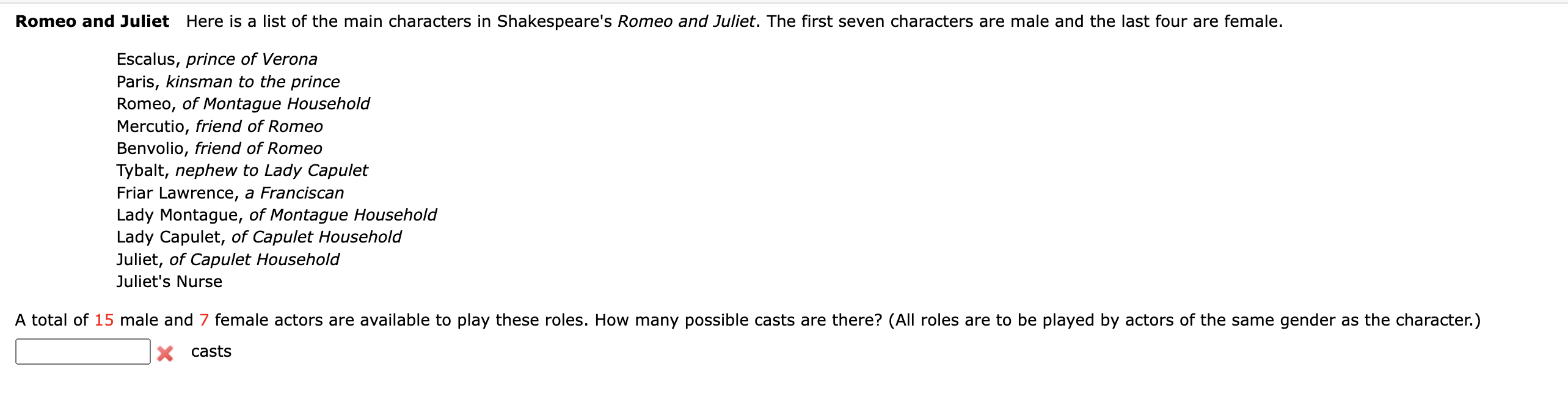Click the casts label next to the box
1568x405 pixels.
pos(211,351)
